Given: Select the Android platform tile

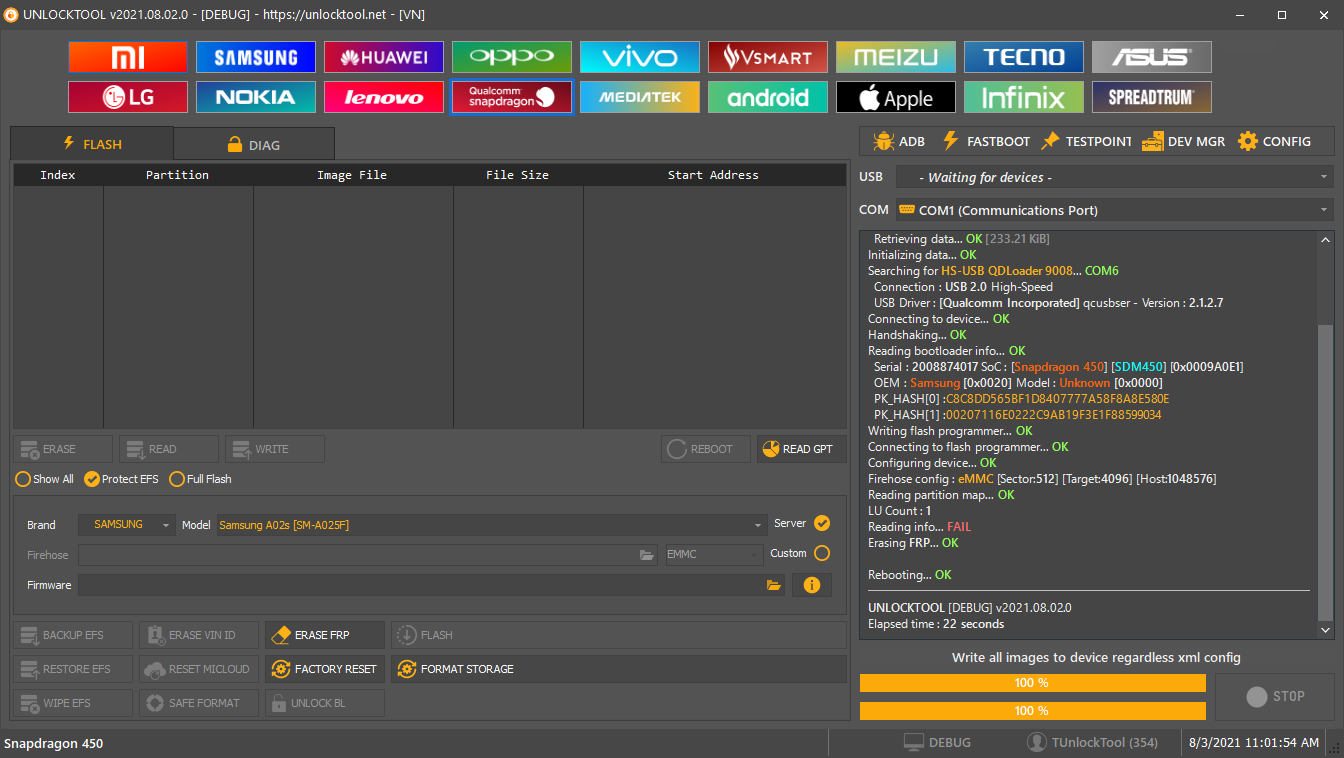Looking at the screenshot, I should coord(768,97).
